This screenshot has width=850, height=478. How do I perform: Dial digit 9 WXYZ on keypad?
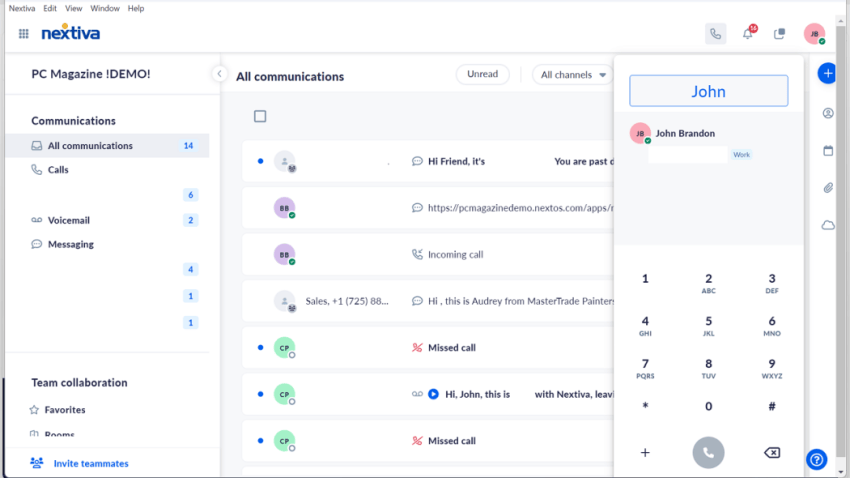click(772, 368)
